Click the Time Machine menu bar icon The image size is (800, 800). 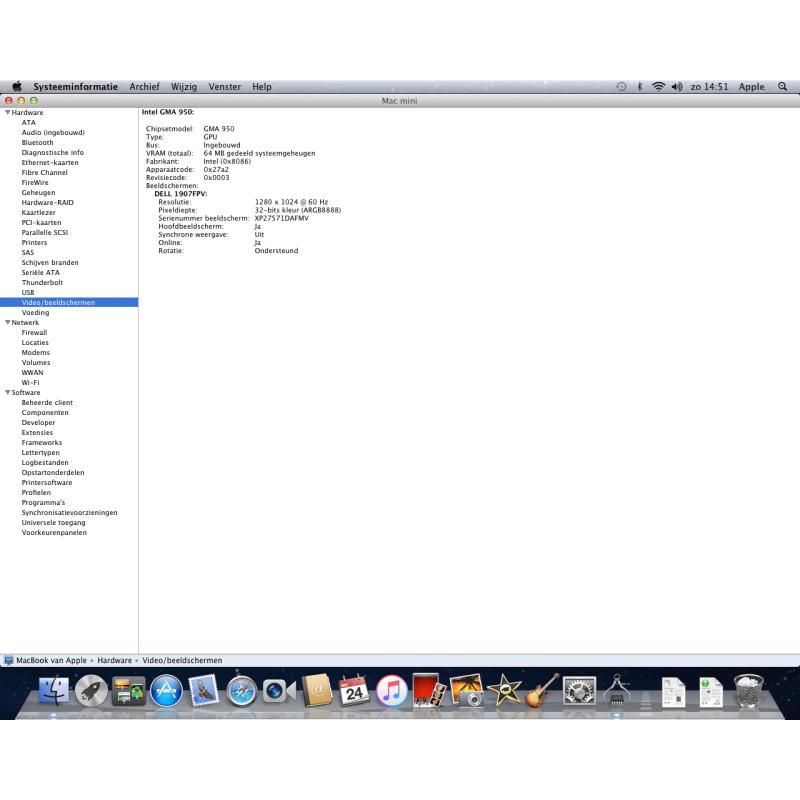tap(621, 87)
